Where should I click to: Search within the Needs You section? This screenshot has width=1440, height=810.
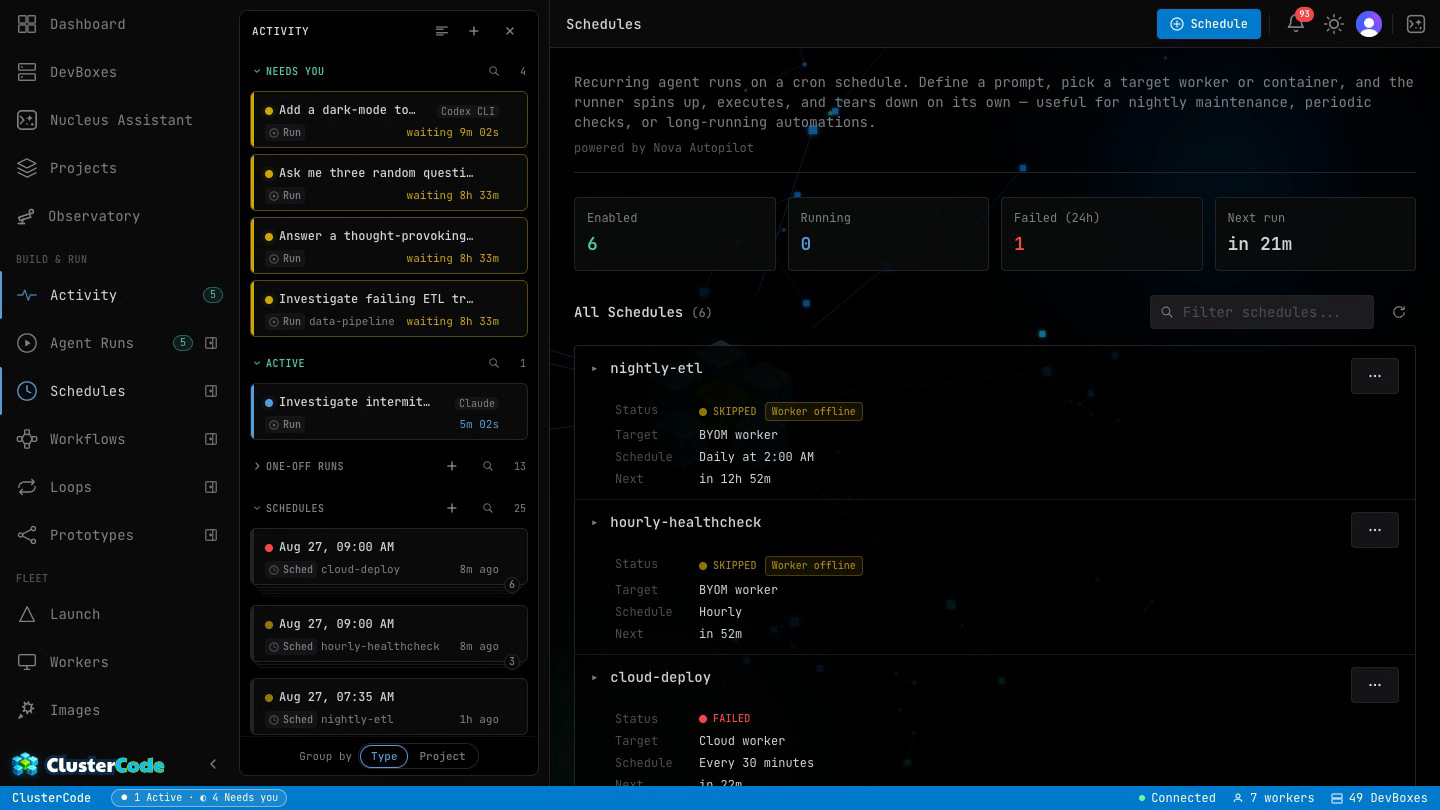coord(494,71)
